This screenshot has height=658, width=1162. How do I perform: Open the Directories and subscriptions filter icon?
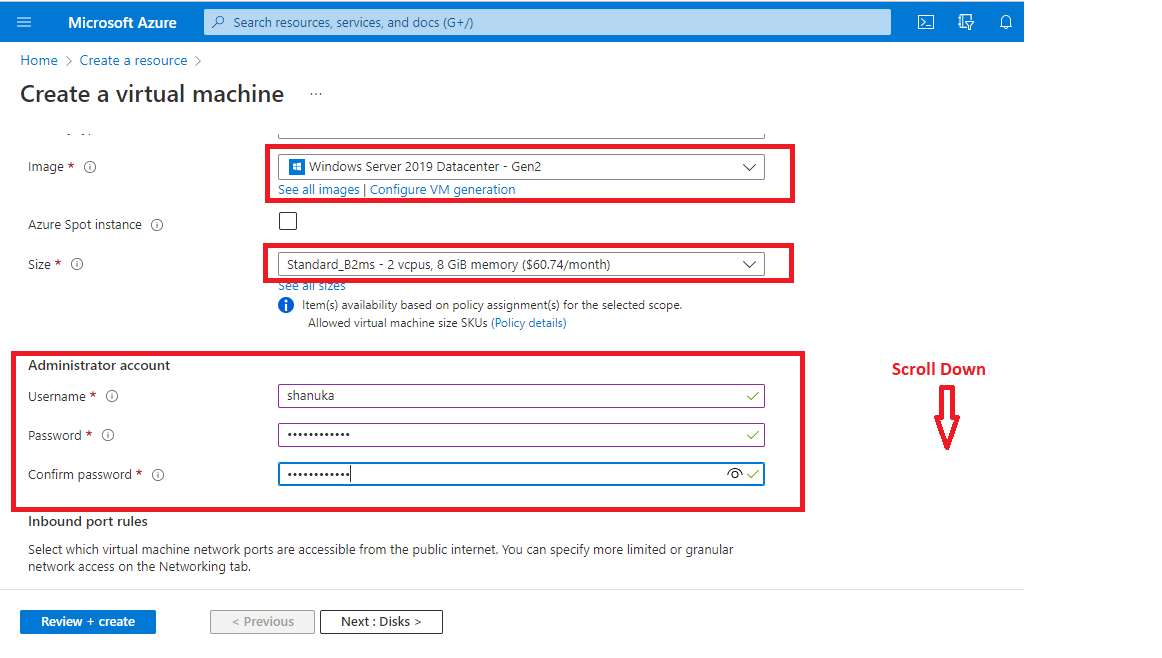click(966, 22)
